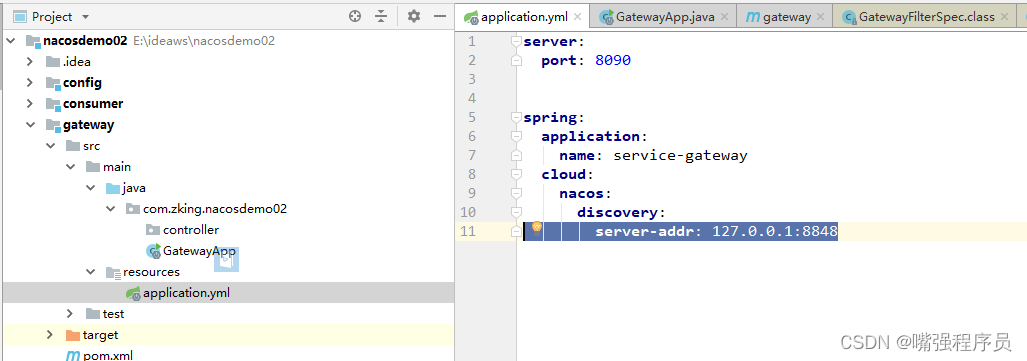1027x361 pixels.
Task: Click the java source folder
Action: coord(134,188)
